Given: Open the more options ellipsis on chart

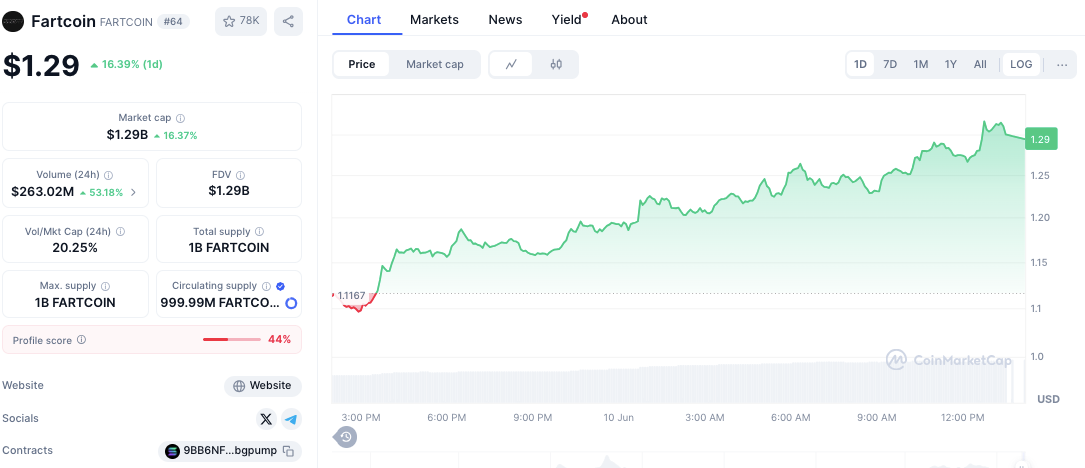Looking at the screenshot, I should (1062, 65).
